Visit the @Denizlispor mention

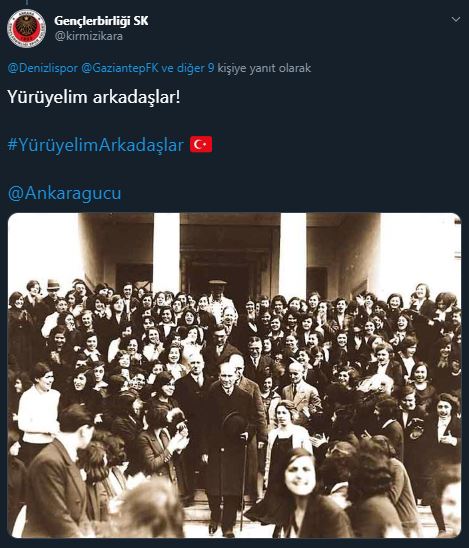pyautogui.click(x=42, y=68)
